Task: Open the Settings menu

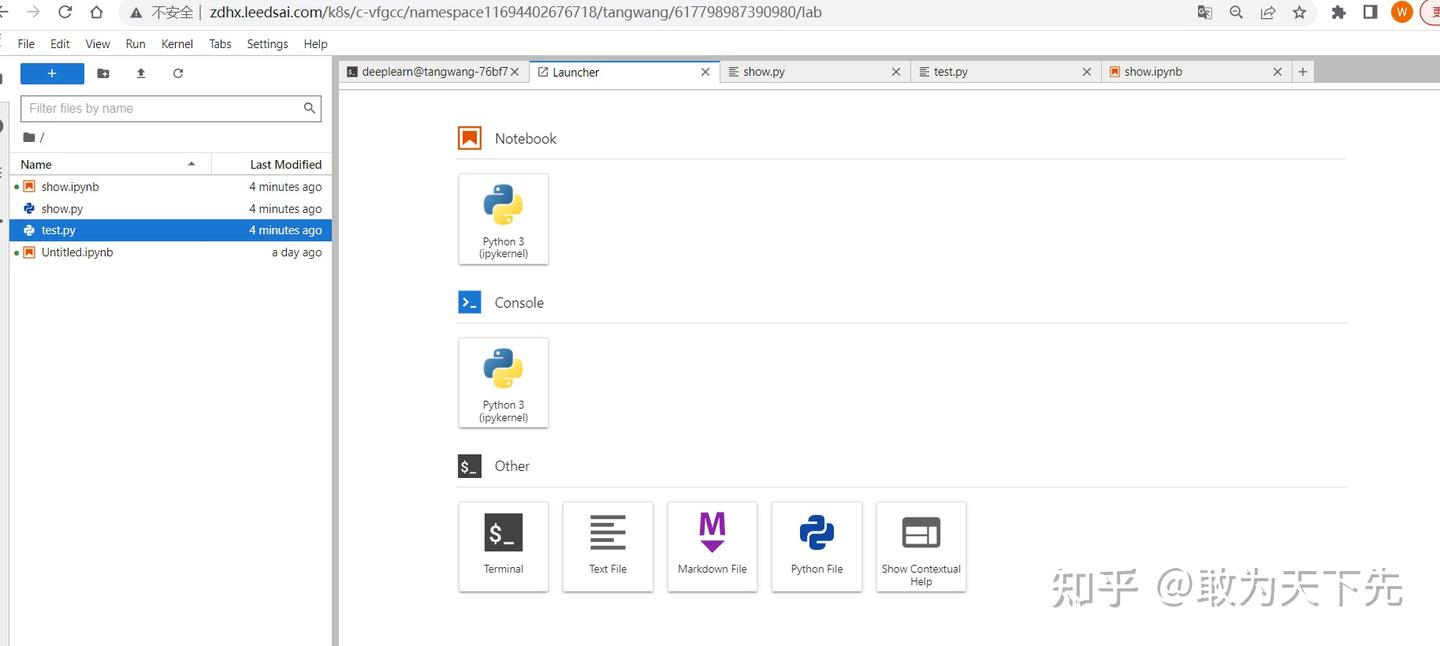Action: (267, 44)
